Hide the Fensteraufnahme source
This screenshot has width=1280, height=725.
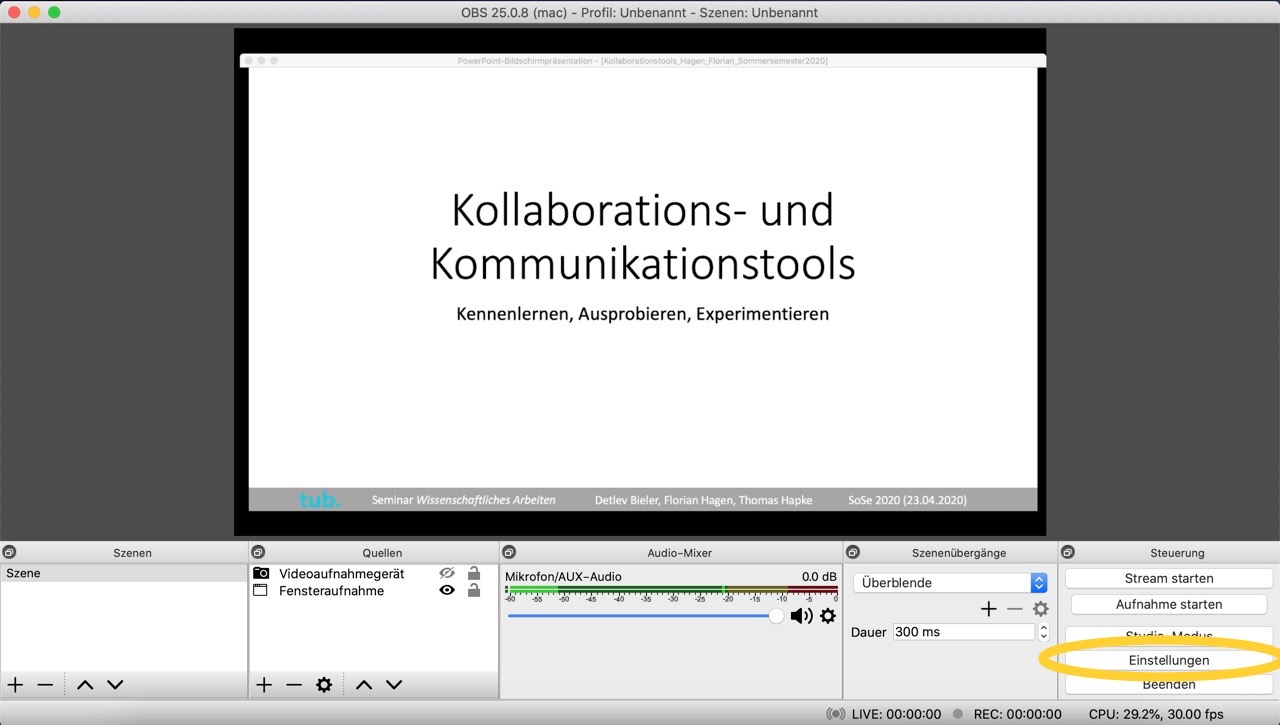point(447,591)
